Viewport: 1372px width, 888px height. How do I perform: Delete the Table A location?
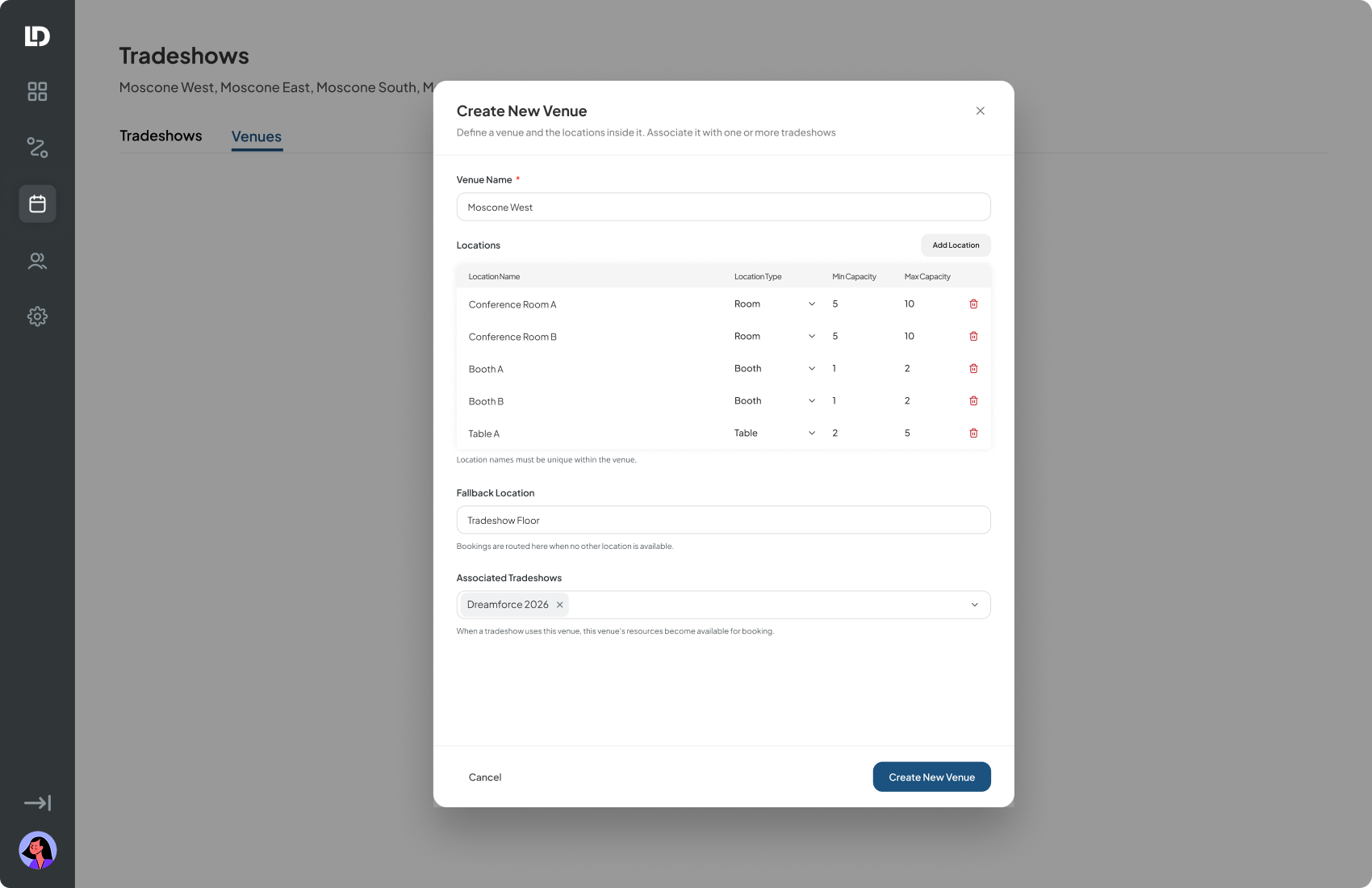coord(973,434)
